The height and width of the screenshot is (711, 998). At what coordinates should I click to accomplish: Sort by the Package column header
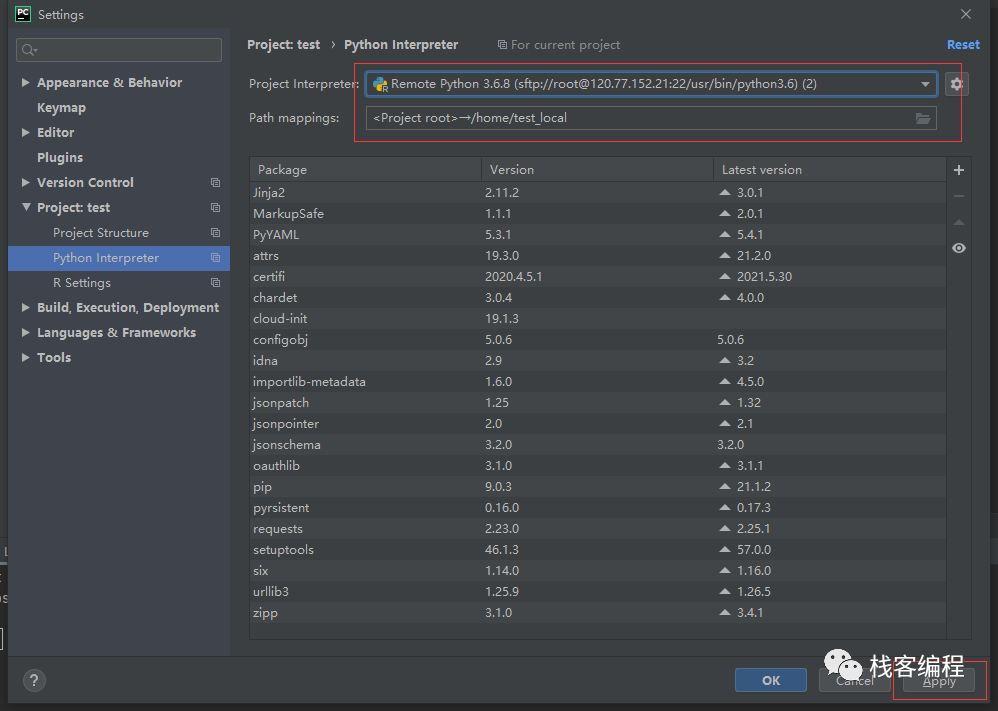[x=365, y=170]
